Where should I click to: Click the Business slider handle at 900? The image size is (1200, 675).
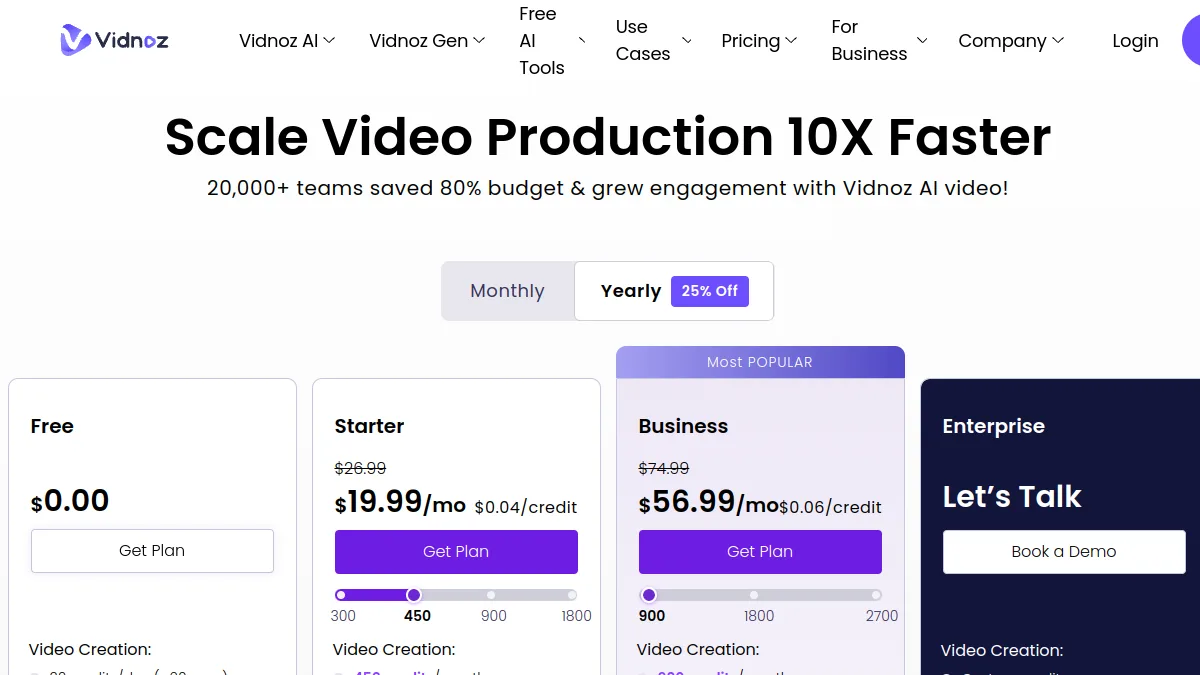pos(648,595)
